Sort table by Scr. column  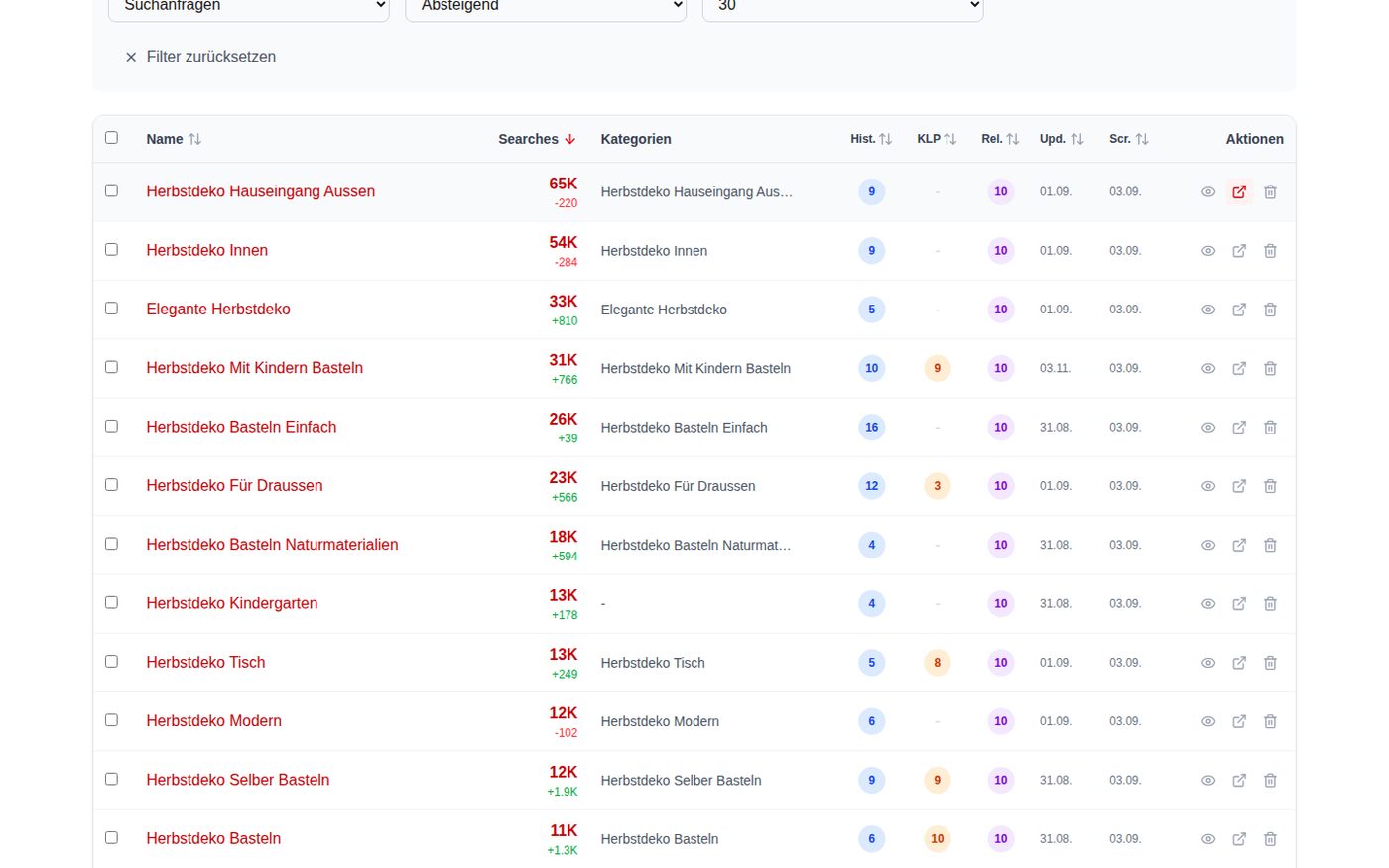[x=1129, y=139]
